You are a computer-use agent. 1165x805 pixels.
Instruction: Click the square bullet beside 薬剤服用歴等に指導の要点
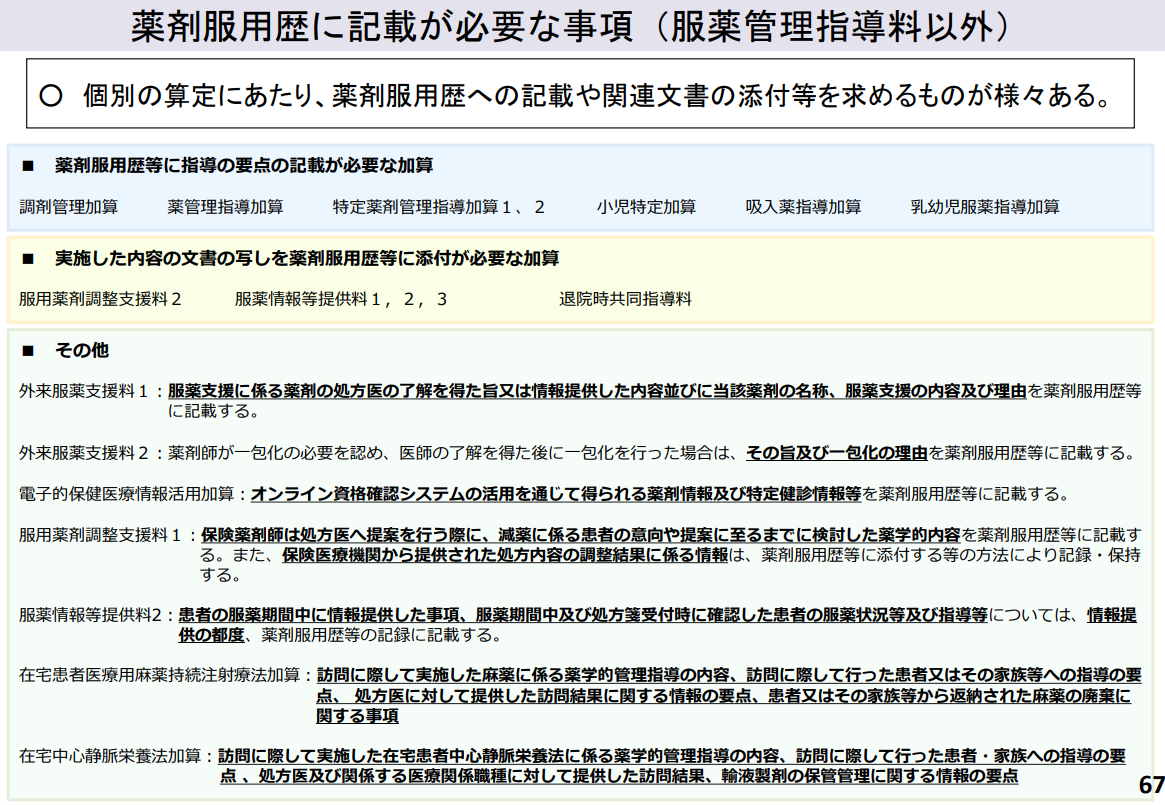coord(27,165)
